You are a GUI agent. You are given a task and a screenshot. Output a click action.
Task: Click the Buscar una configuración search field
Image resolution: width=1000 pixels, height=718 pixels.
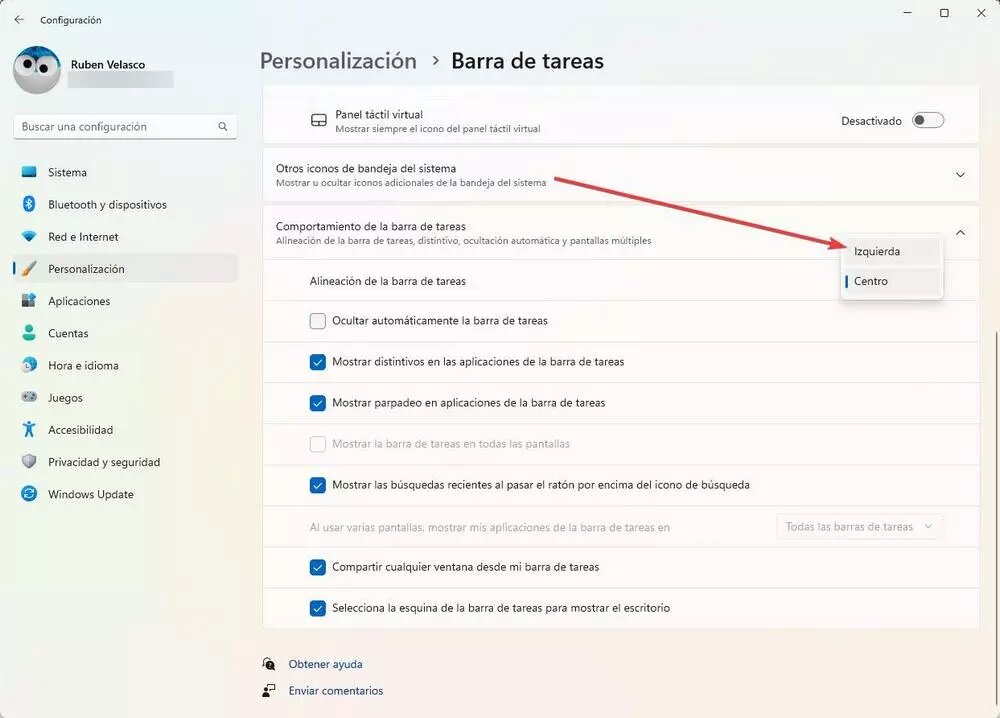tap(115, 127)
